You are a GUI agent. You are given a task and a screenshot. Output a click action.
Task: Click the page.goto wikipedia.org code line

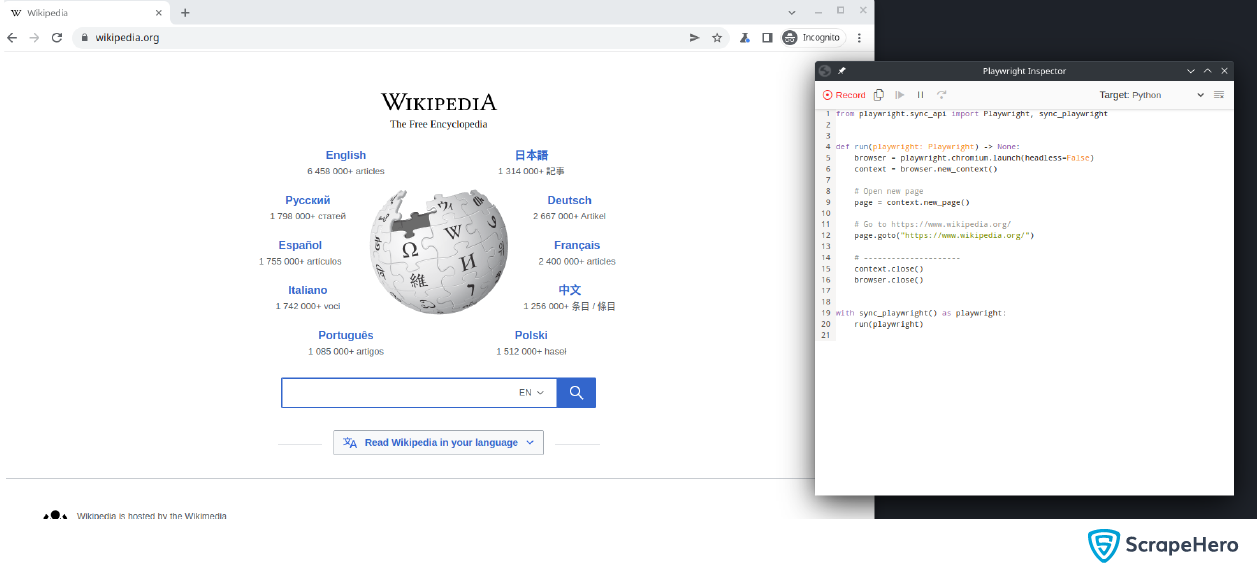tap(944, 235)
